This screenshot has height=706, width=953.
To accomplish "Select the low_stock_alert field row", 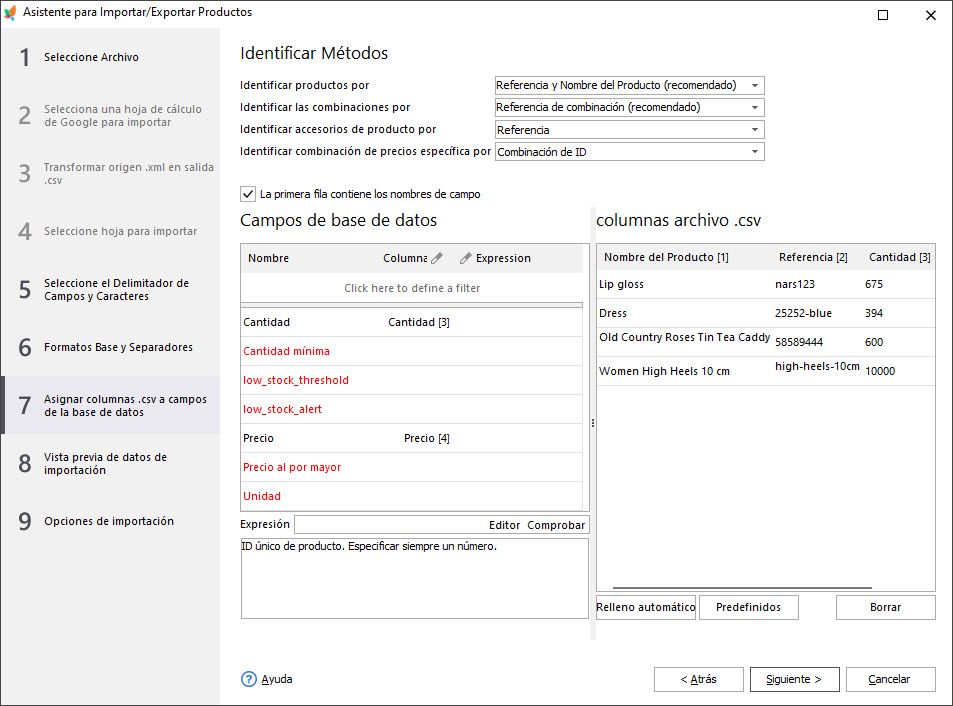I will click(411, 410).
